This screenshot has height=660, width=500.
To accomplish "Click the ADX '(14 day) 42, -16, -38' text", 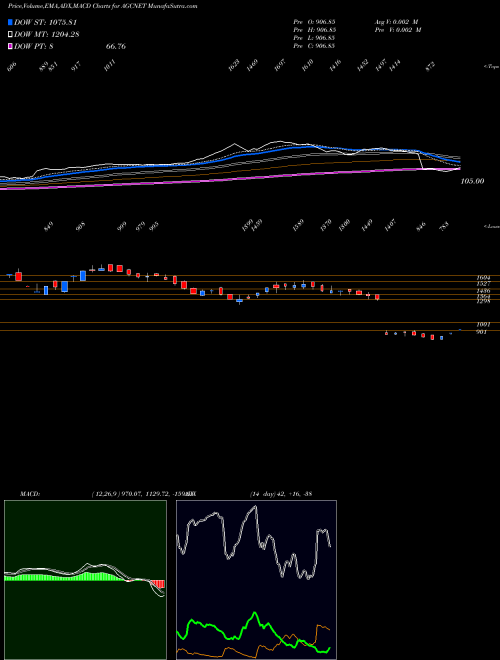I will [x=281, y=494].
